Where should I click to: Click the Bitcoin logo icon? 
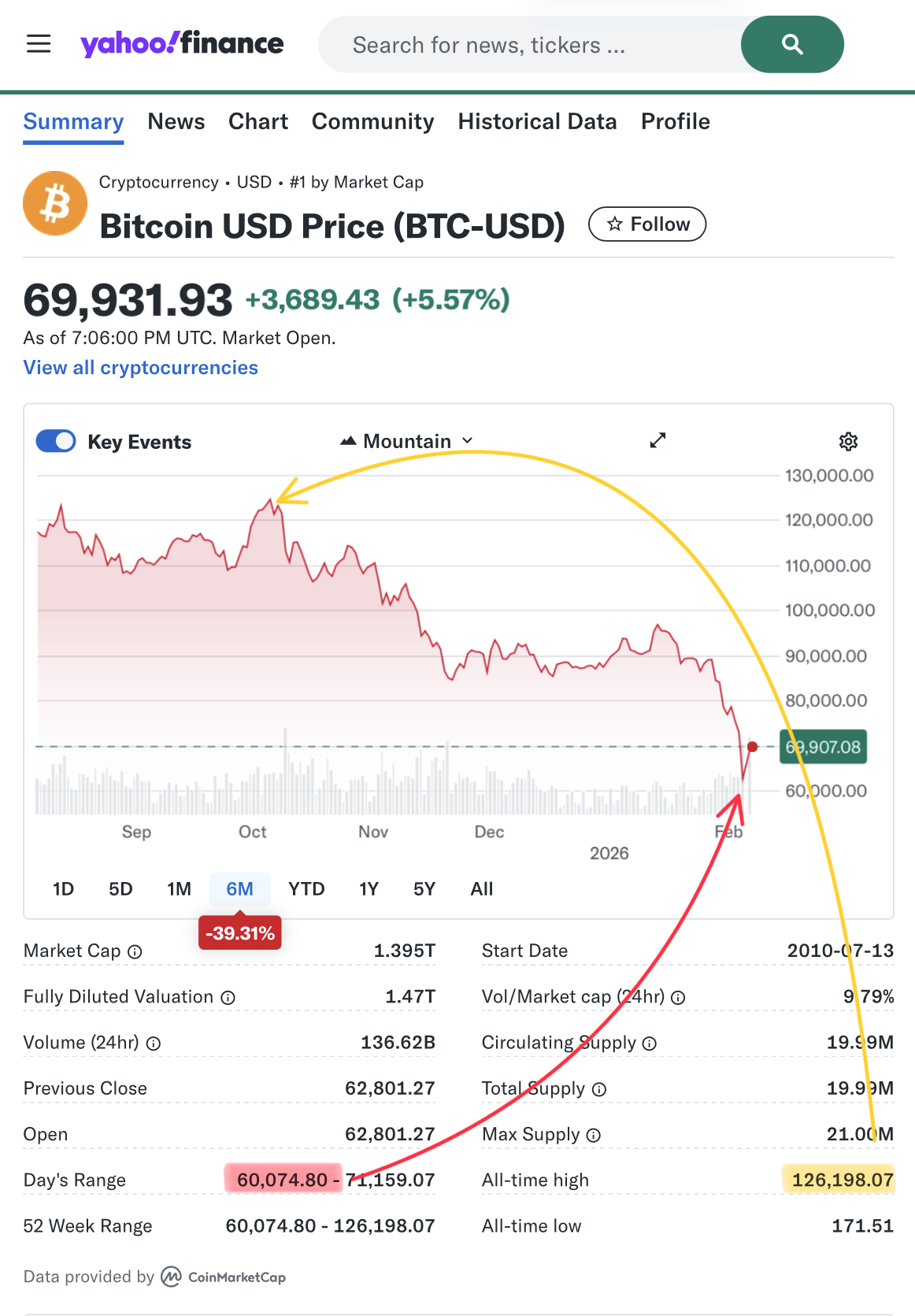[x=55, y=203]
